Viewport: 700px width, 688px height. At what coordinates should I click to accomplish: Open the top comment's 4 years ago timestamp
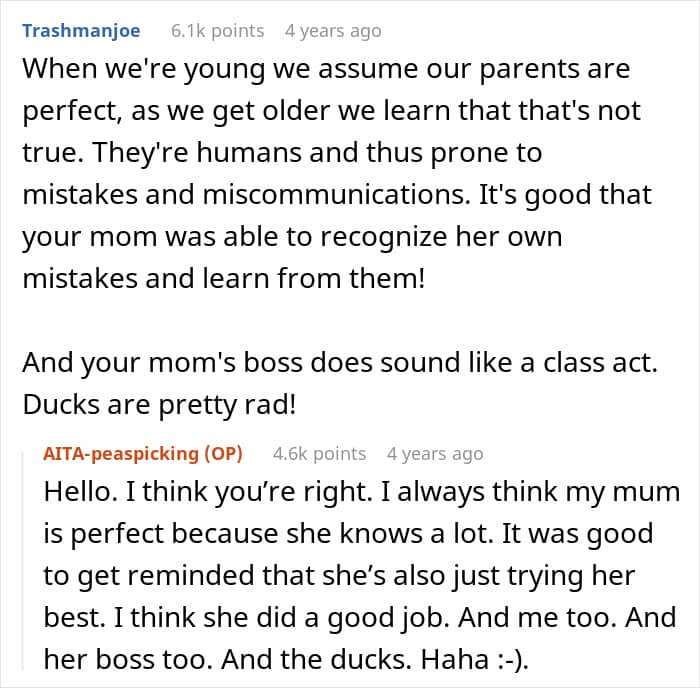pyautogui.click(x=332, y=31)
